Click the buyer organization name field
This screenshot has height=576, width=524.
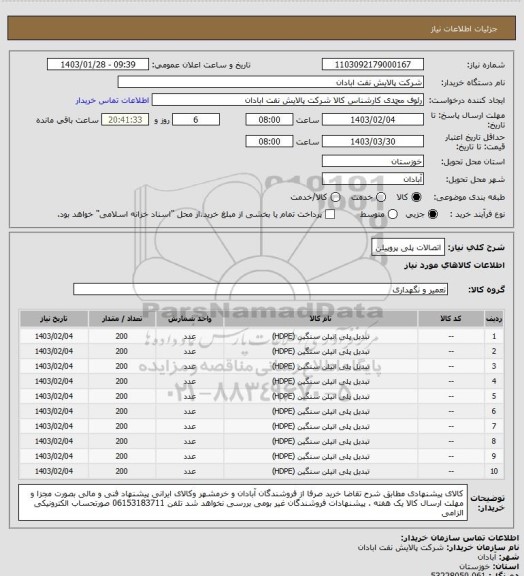tap(270, 82)
